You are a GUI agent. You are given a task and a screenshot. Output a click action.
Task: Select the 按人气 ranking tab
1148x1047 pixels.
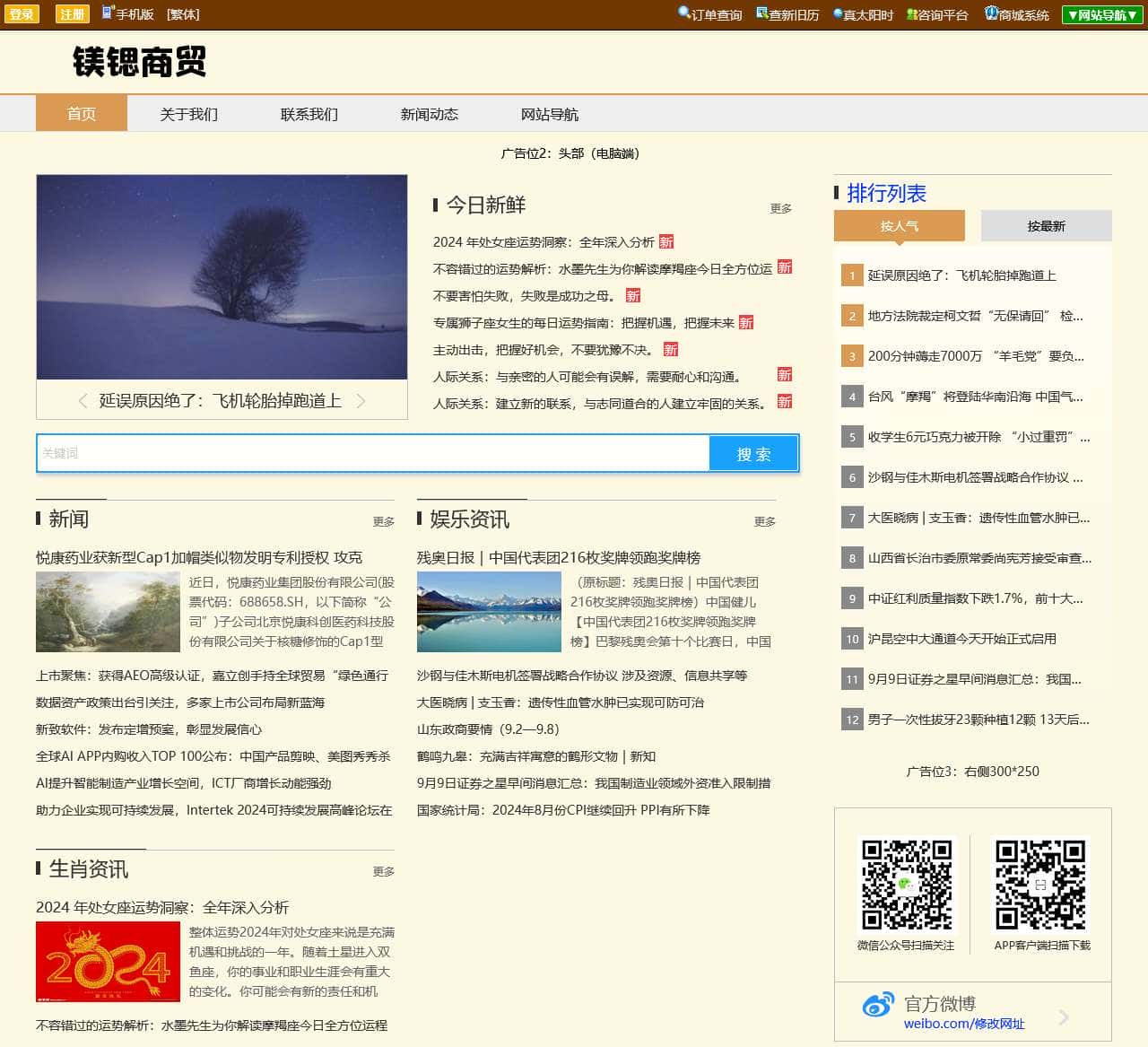pos(899,226)
